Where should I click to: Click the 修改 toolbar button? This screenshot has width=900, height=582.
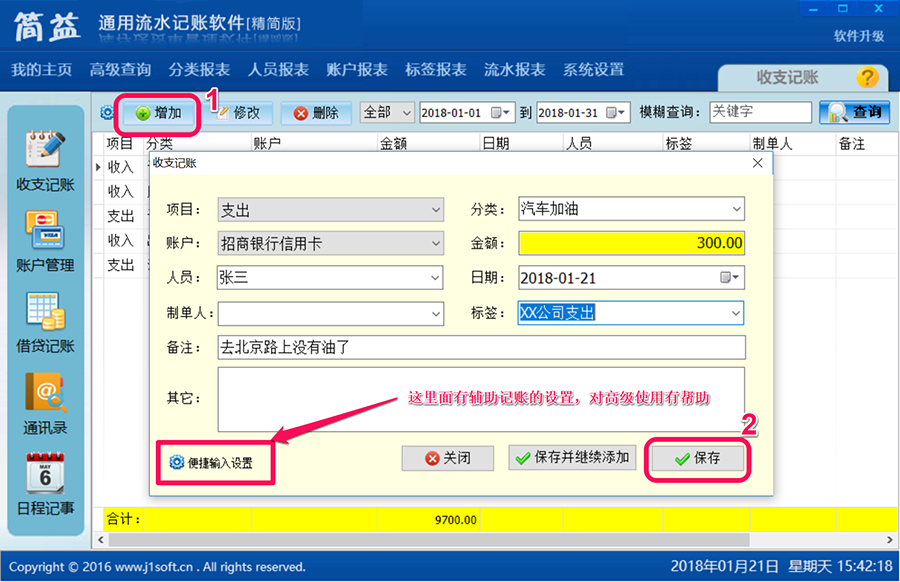point(239,113)
